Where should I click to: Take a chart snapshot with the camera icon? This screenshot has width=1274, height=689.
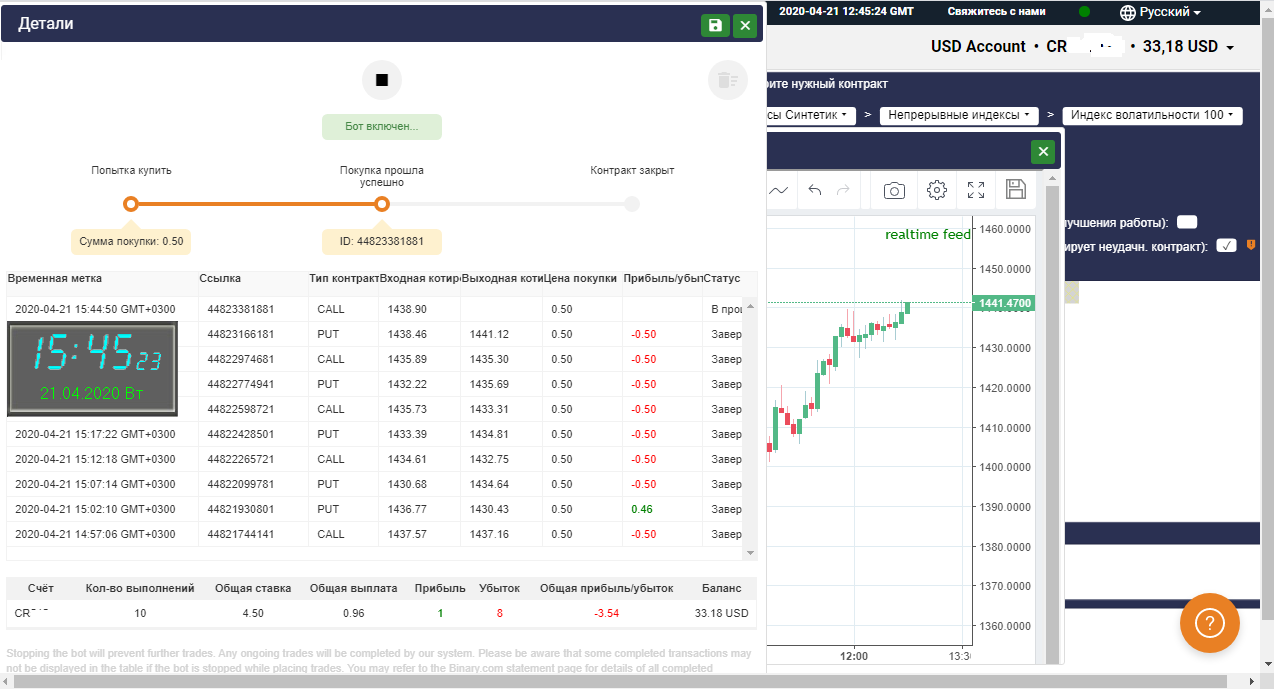pos(893,190)
